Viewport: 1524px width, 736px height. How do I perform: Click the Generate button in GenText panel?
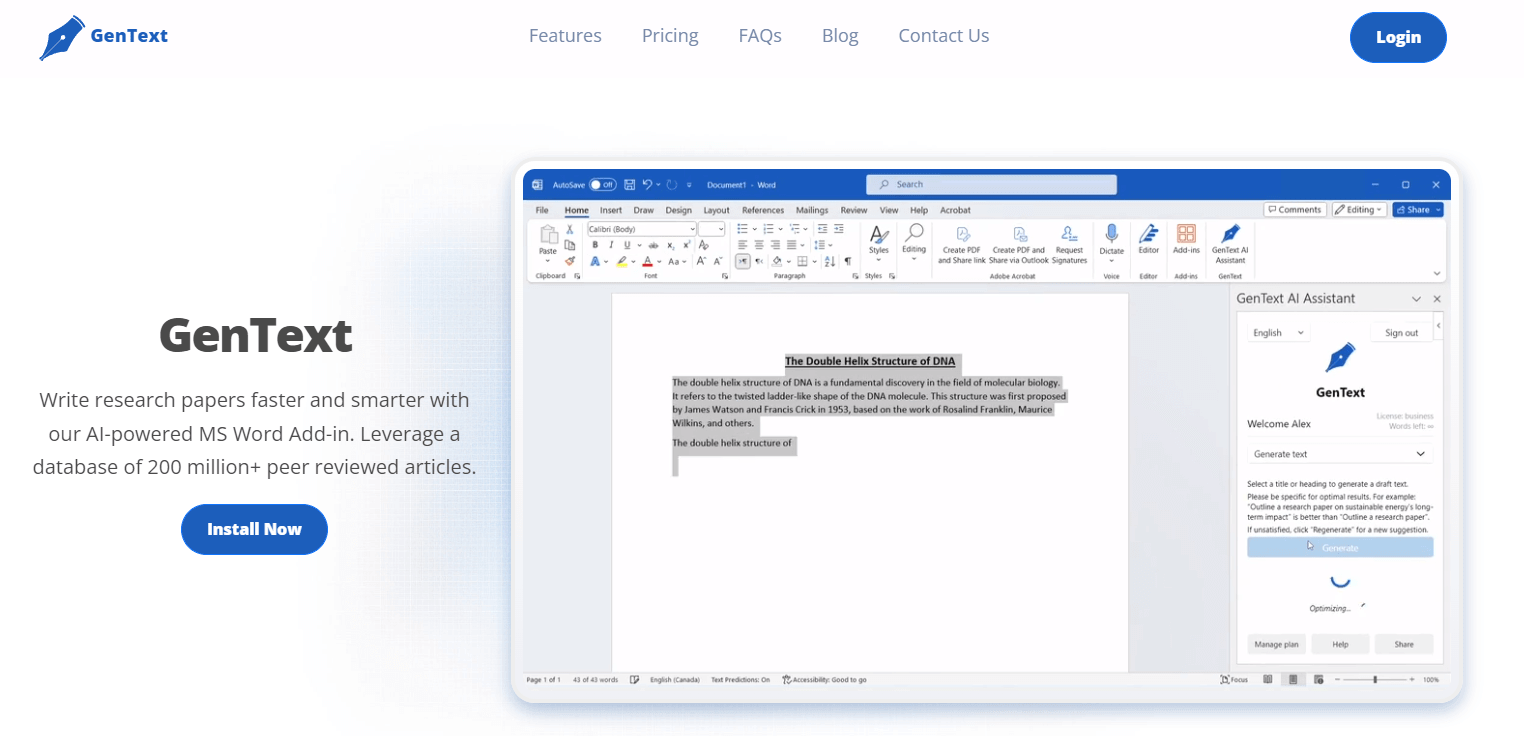(x=1340, y=548)
